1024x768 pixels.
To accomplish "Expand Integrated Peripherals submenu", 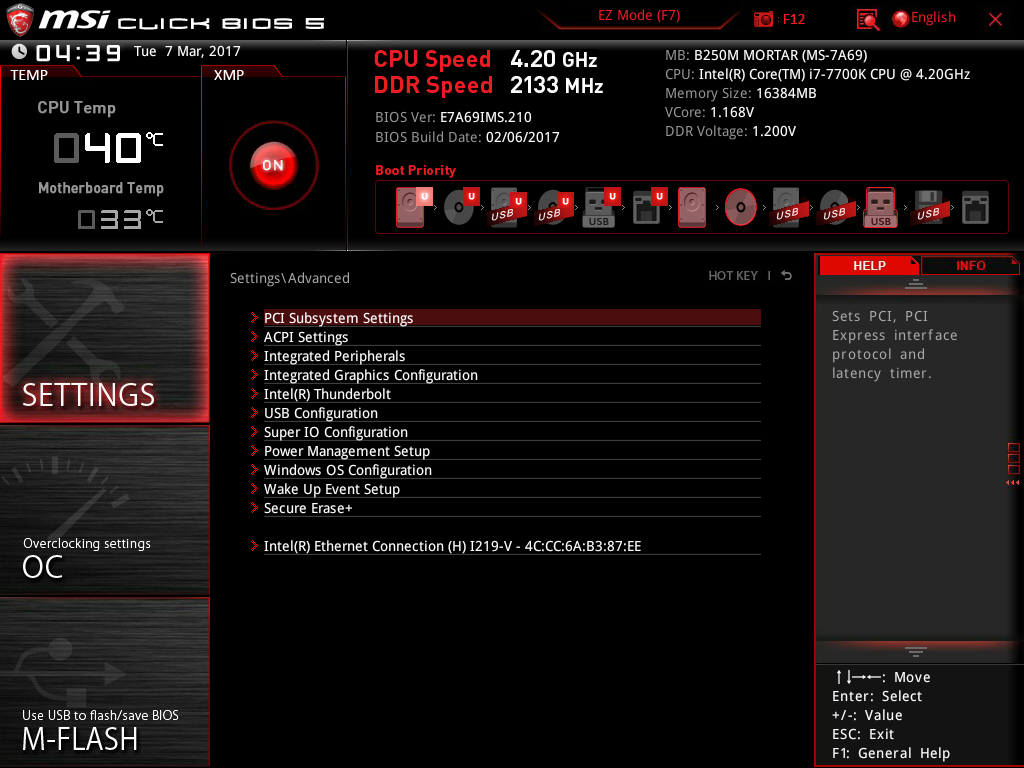I will tap(334, 356).
